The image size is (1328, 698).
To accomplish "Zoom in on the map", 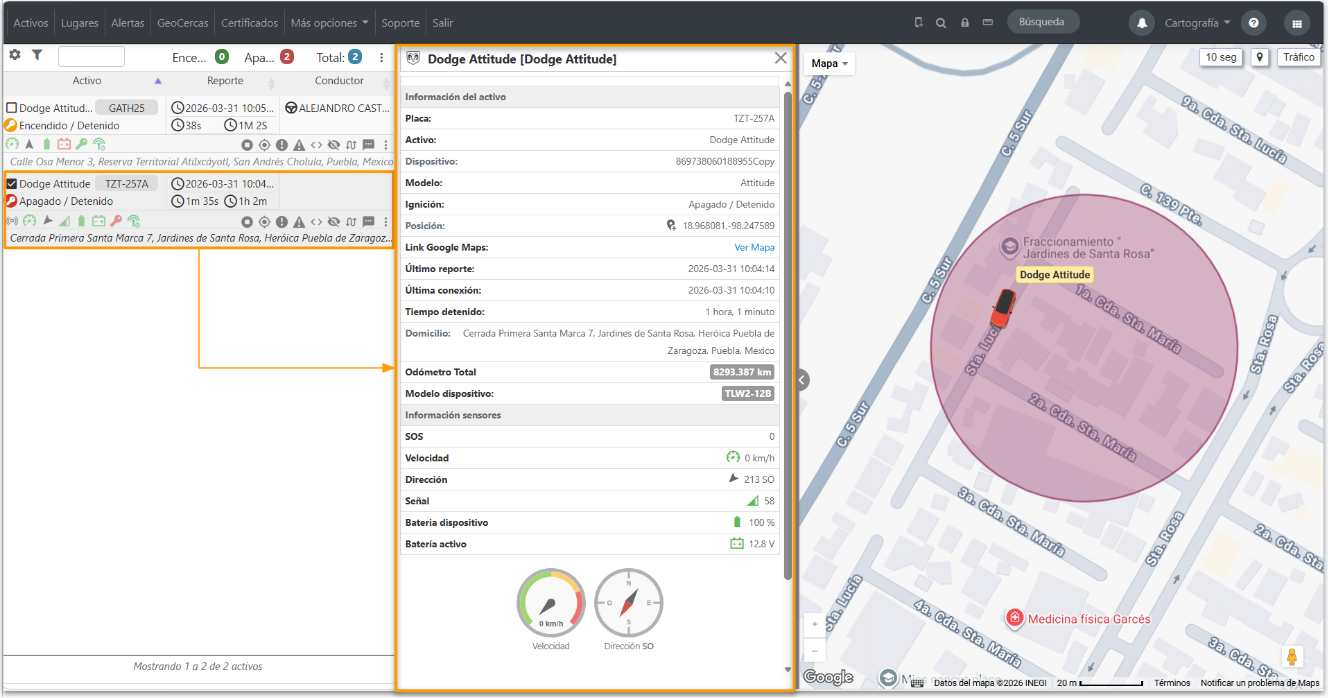I will click(x=815, y=624).
